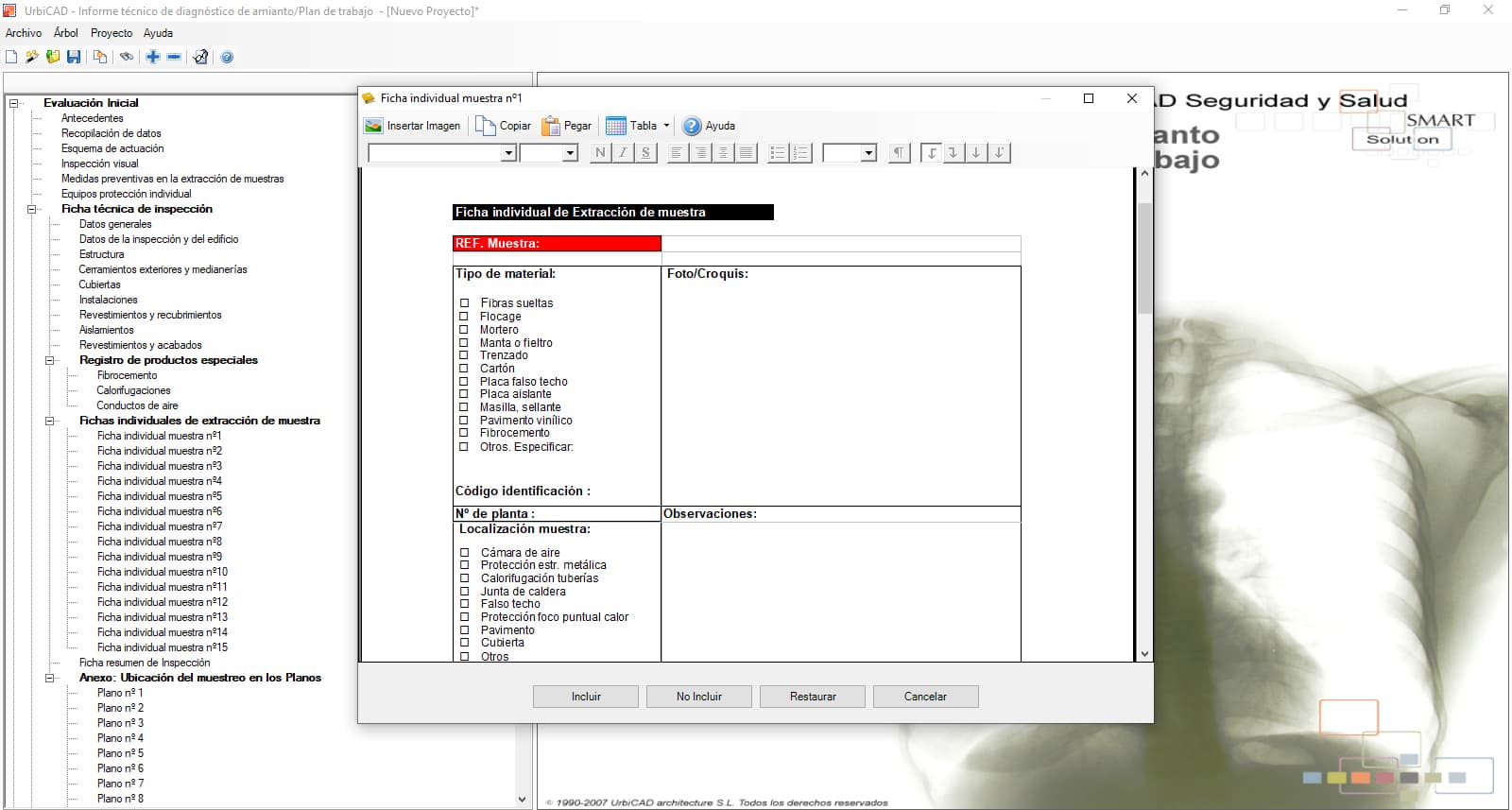
Task: Open the print preview icon in main toolbar
Action: pyautogui.click(x=200, y=57)
